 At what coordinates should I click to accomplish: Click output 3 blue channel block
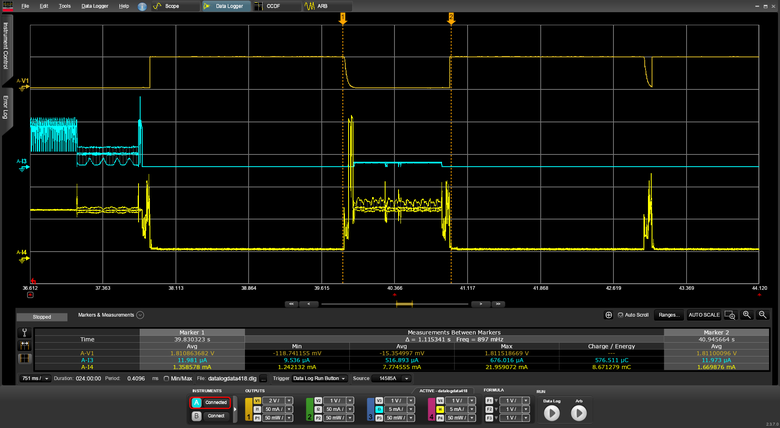coord(370,410)
